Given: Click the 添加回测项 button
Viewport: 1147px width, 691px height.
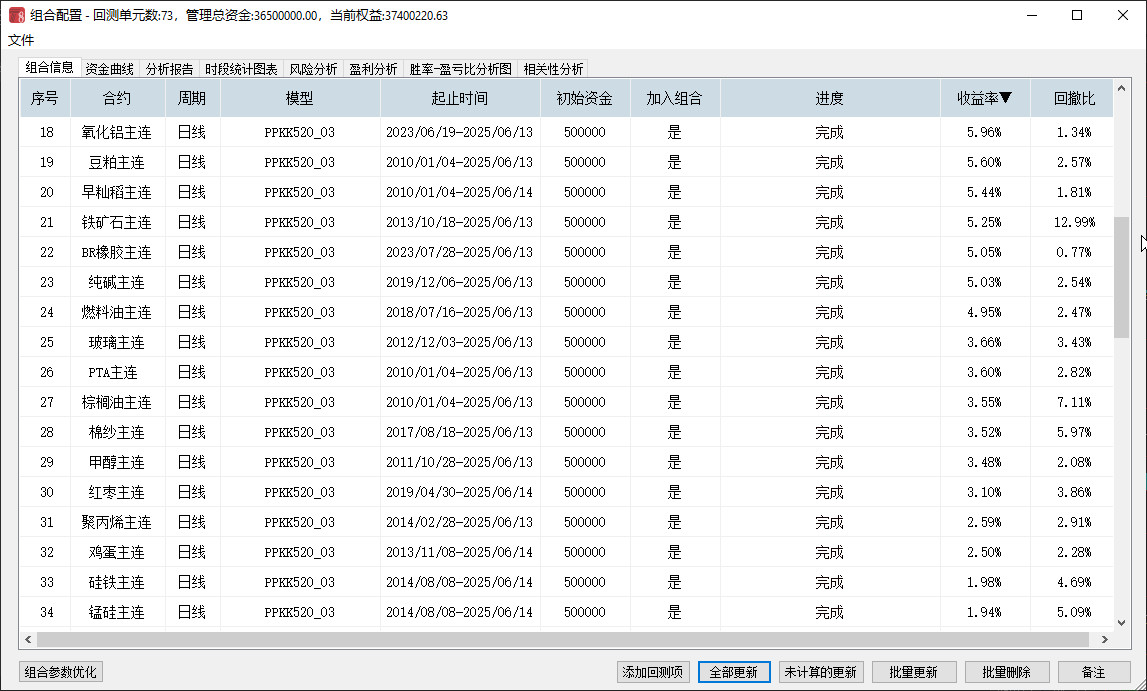Looking at the screenshot, I should click(653, 672).
